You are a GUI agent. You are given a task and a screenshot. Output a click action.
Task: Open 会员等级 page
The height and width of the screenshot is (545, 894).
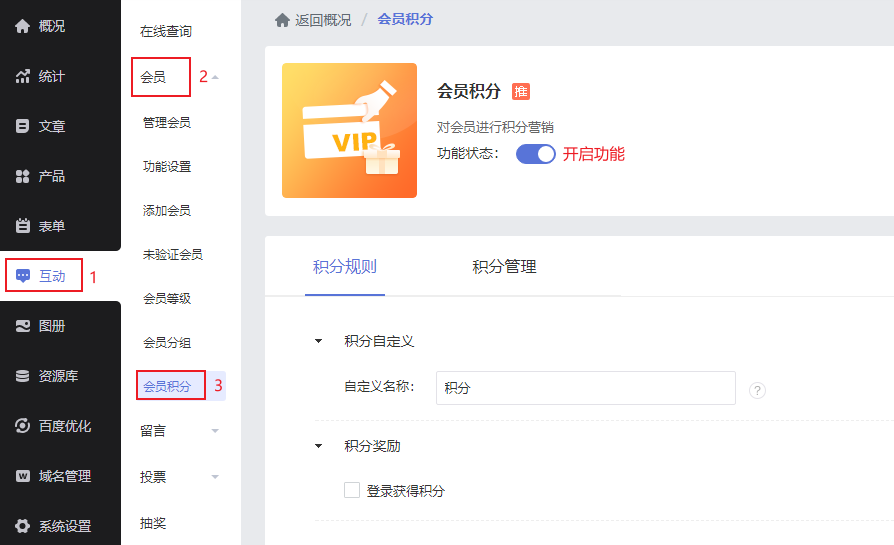pos(166,298)
